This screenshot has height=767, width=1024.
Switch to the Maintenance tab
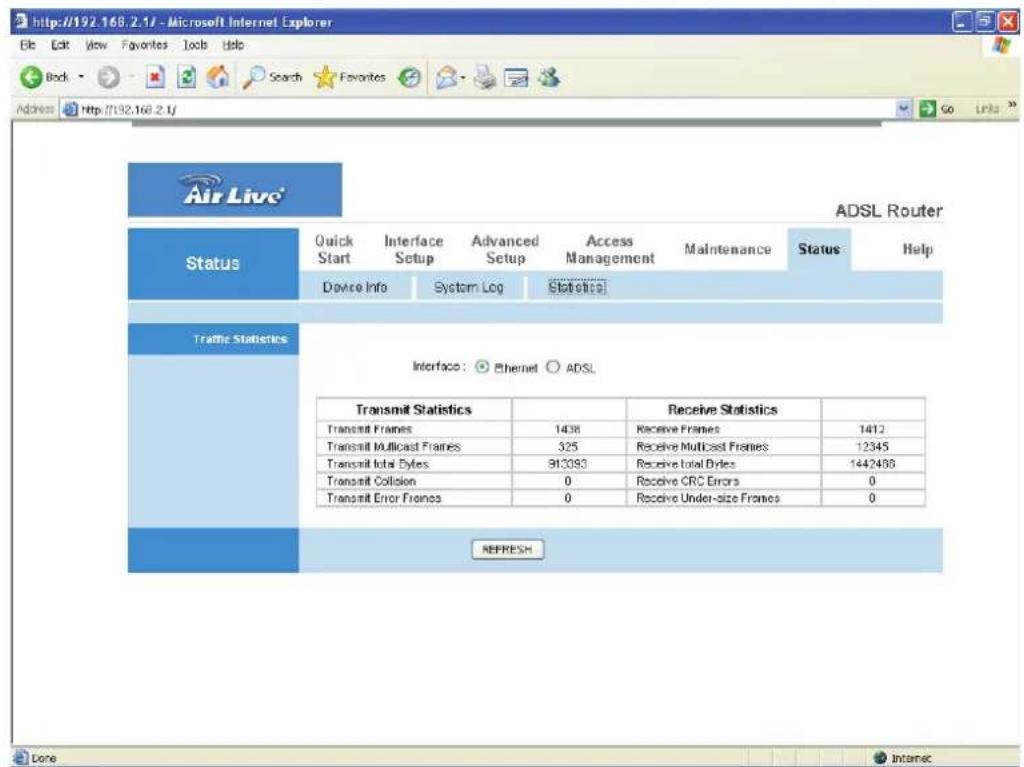pos(728,249)
